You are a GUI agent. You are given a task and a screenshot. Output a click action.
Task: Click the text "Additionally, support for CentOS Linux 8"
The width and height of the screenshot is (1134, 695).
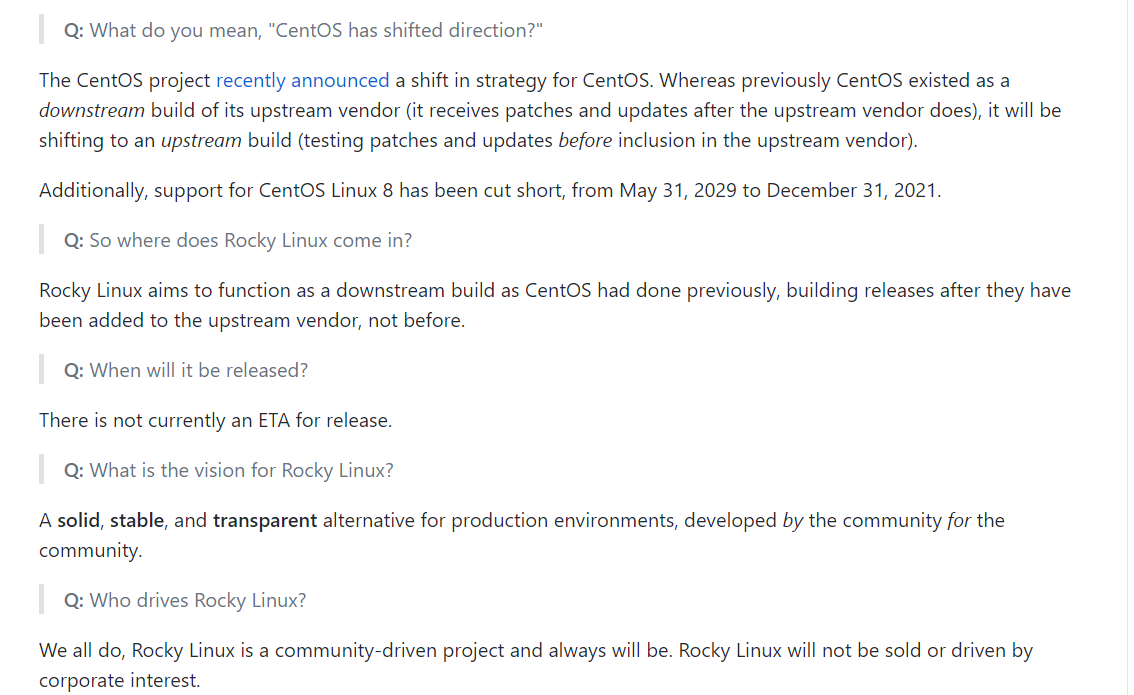(x=215, y=190)
